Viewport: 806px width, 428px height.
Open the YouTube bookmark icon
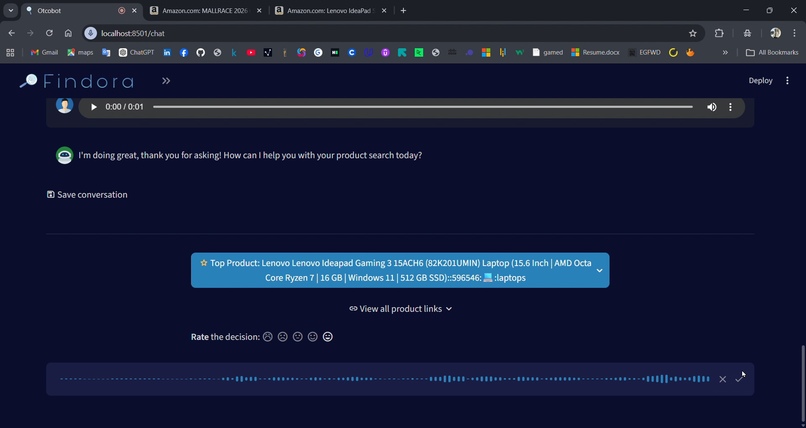coord(251,52)
